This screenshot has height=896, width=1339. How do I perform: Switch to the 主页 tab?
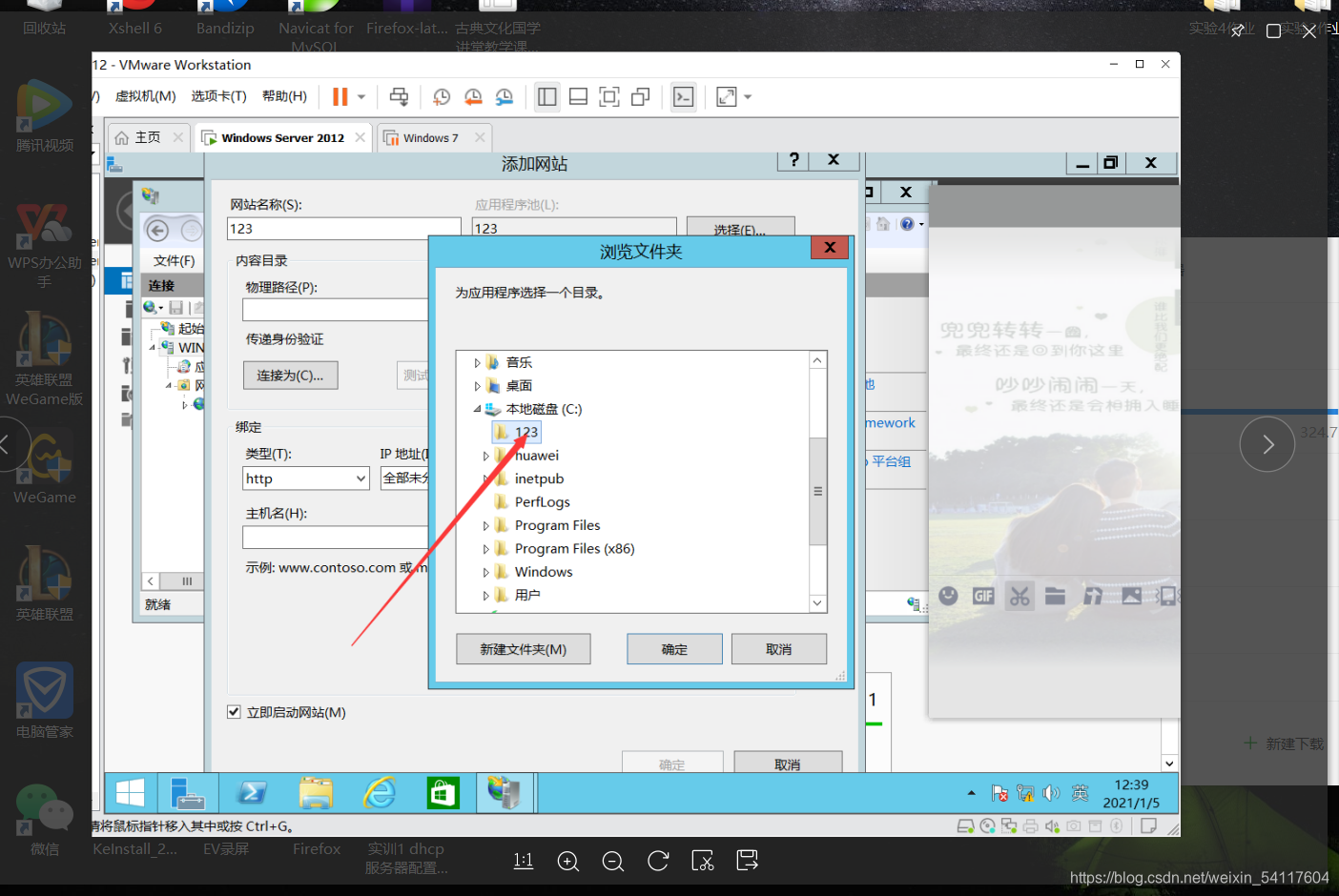[148, 137]
